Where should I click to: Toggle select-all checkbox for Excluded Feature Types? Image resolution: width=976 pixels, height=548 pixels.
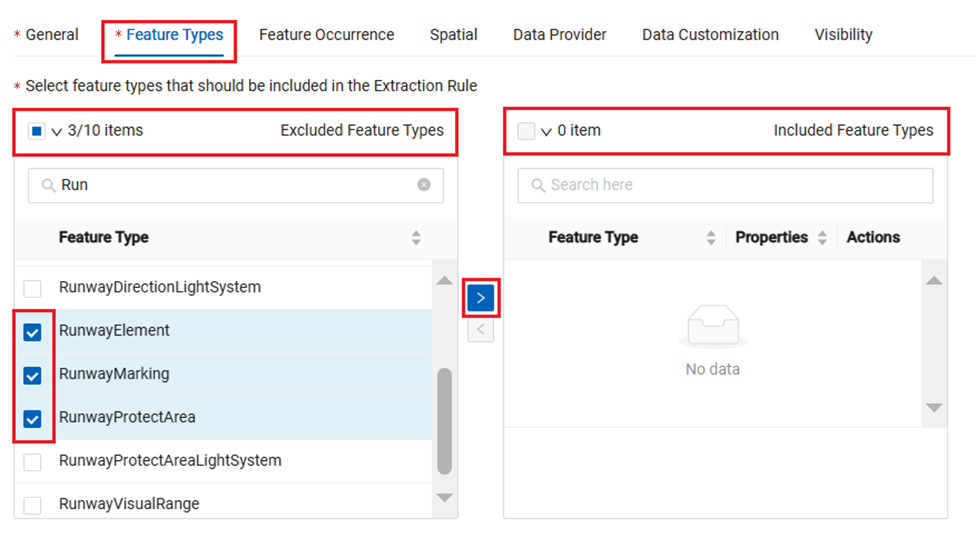pos(37,131)
